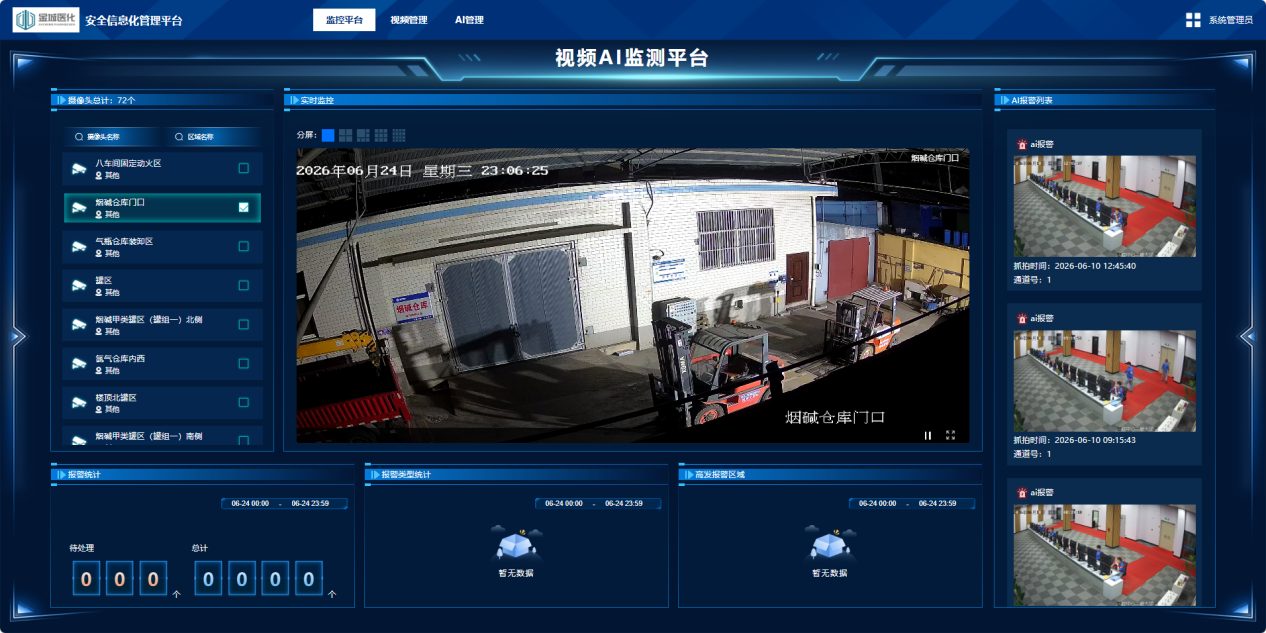Open the AI管理 tab

click(x=469, y=20)
